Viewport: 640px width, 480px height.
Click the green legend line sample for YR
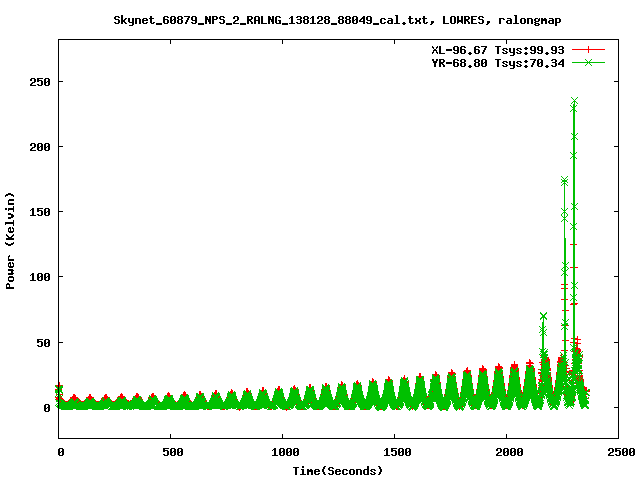[588, 62]
